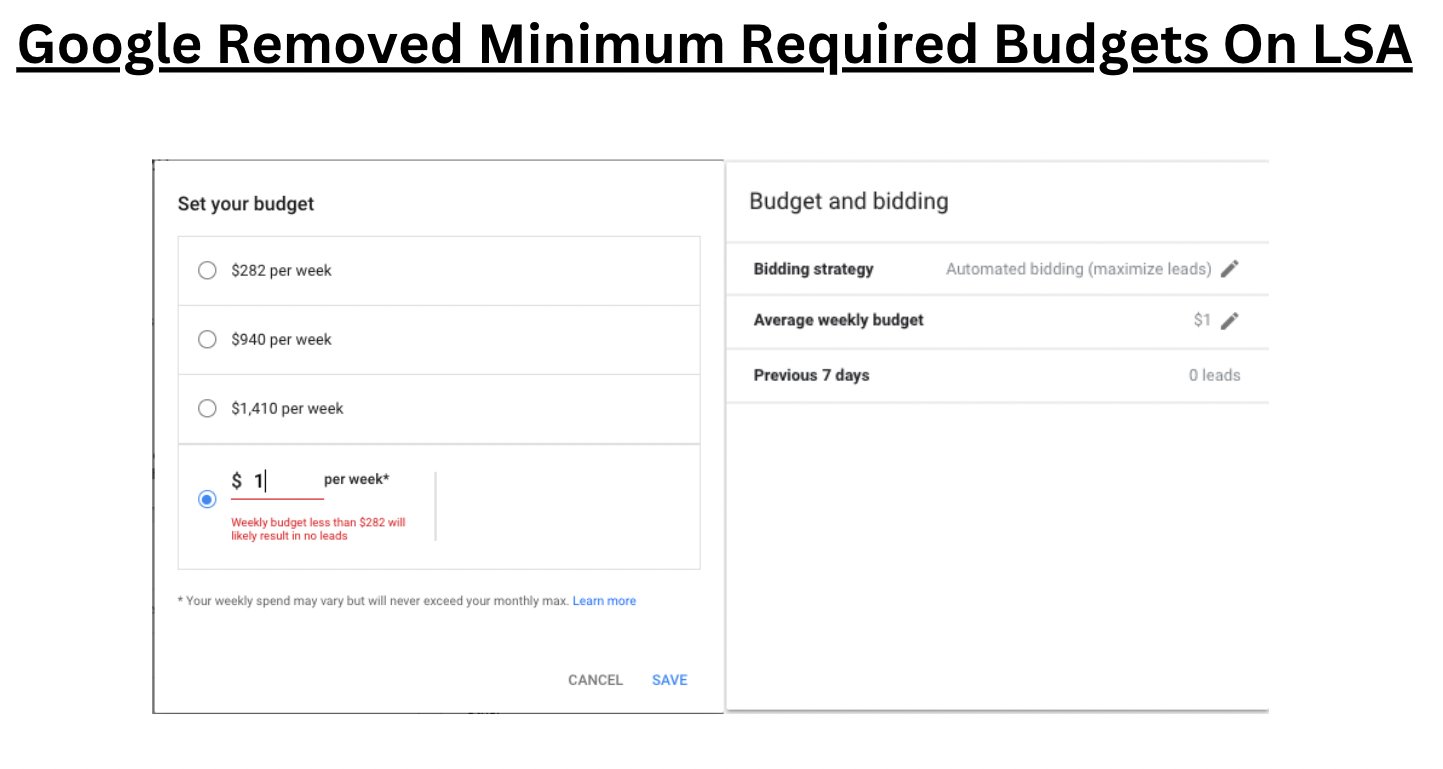The image size is (1443, 769).
Task: Edit the Bidding strategy using the pencil icon
Action: pyautogui.click(x=1231, y=268)
